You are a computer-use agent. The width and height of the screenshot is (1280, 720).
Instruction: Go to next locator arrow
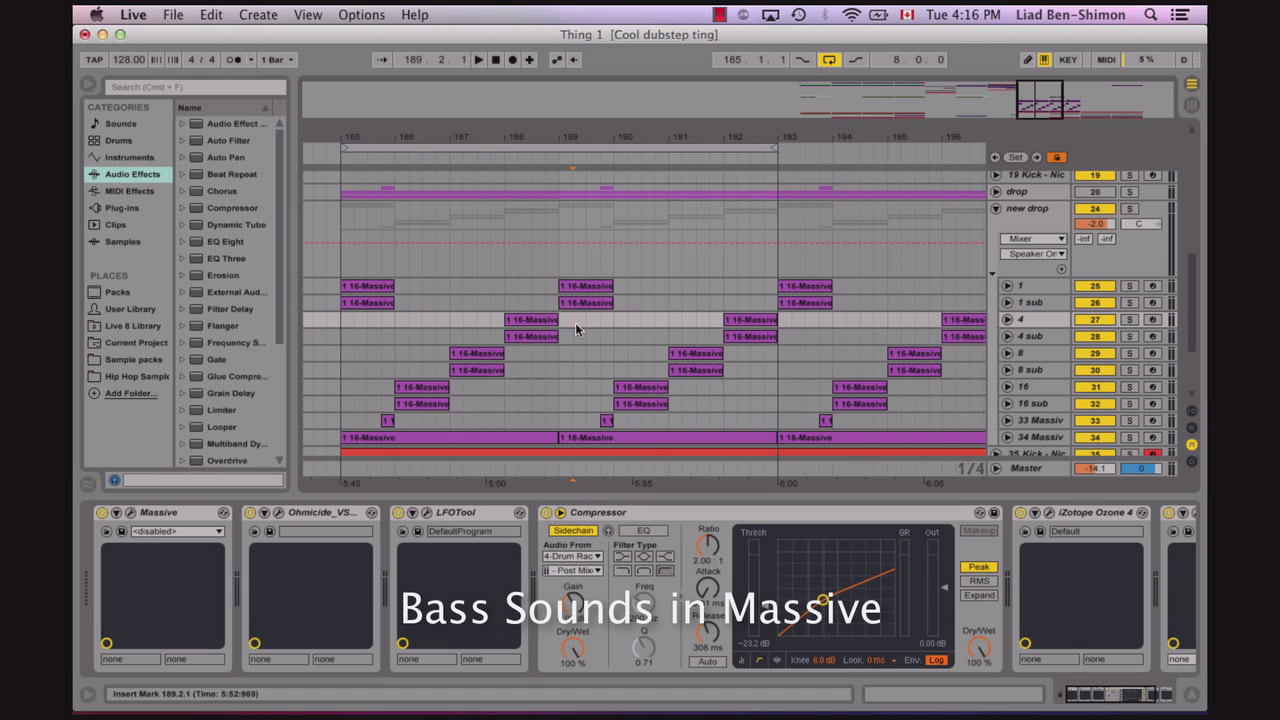[x=1037, y=158]
